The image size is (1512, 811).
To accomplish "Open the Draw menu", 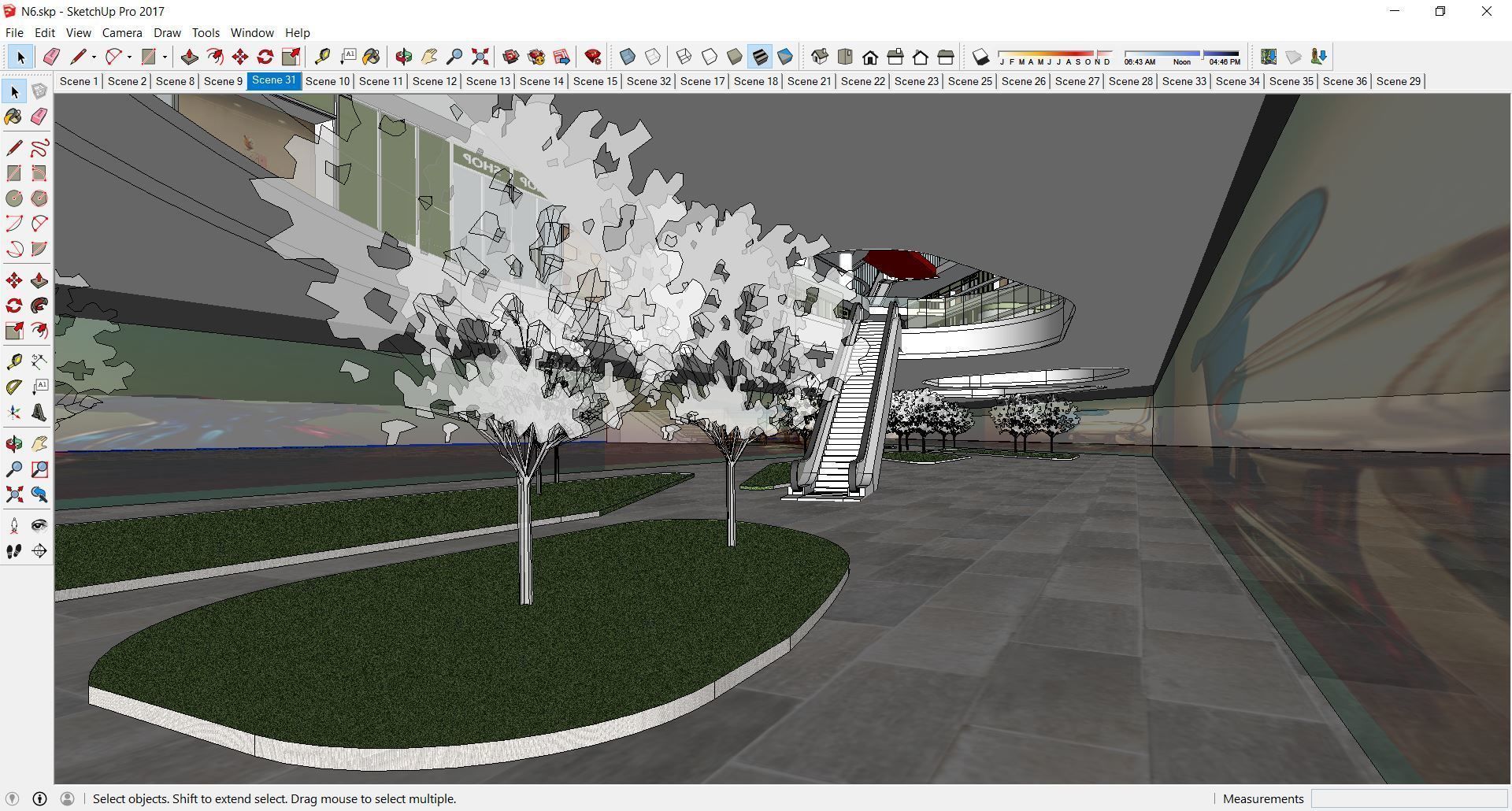I will 167,33.
